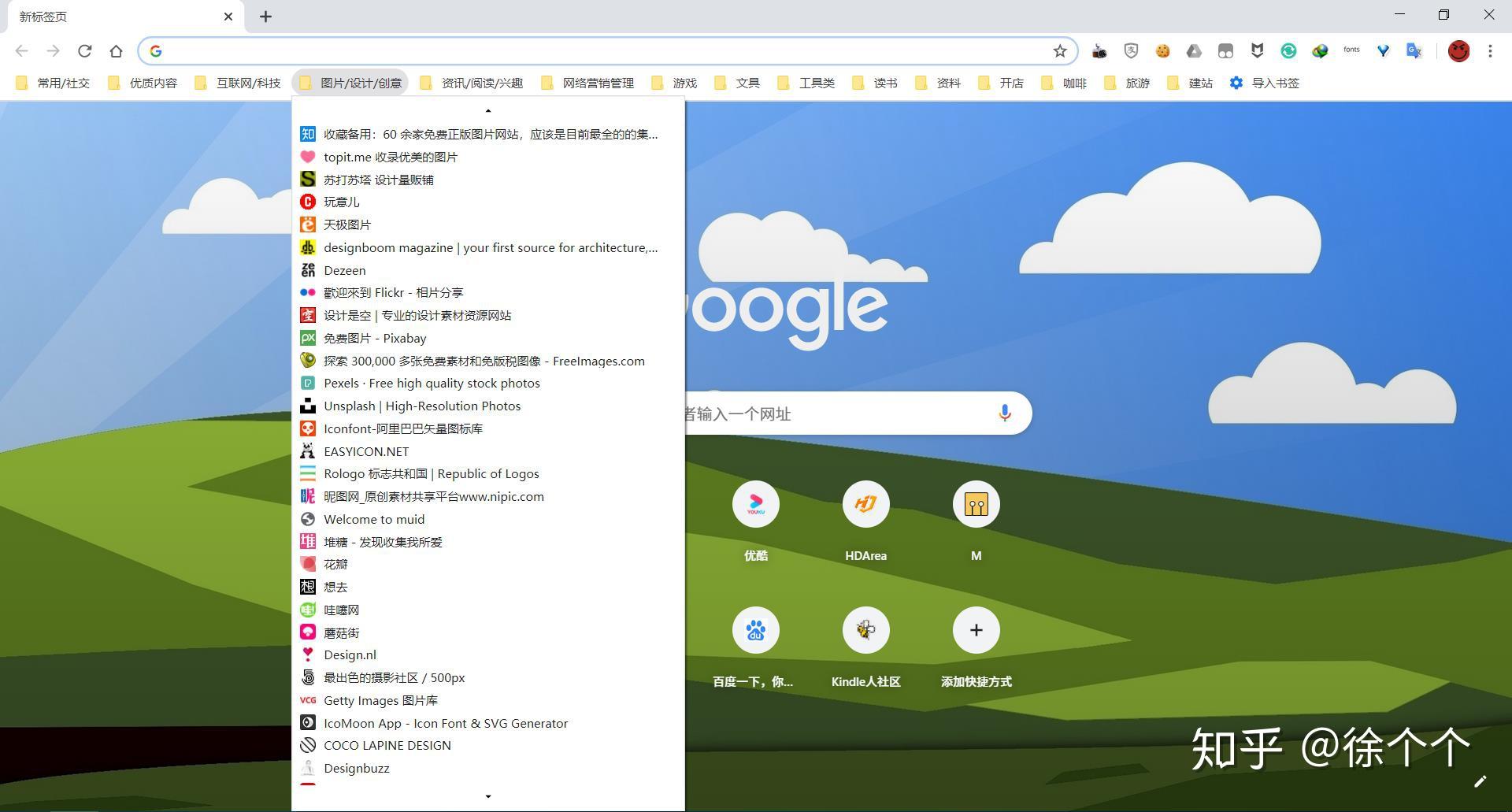Click the down arrow of bookmark list
1512x812 pixels.
[488, 796]
